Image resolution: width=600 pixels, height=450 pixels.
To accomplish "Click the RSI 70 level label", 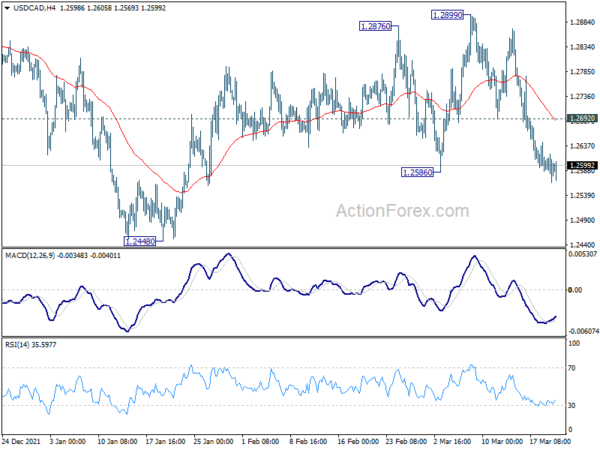I will tap(572, 368).
